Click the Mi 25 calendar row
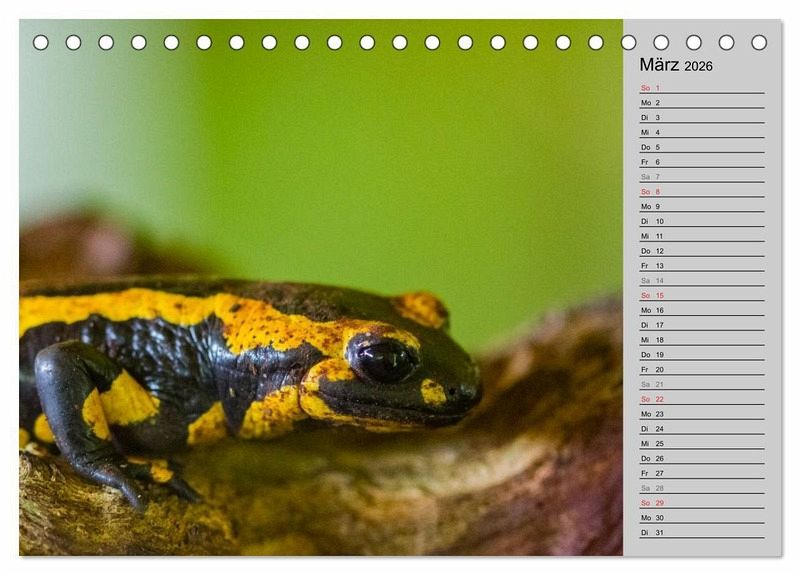This screenshot has width=800, height=575. (x=700, y=444)
